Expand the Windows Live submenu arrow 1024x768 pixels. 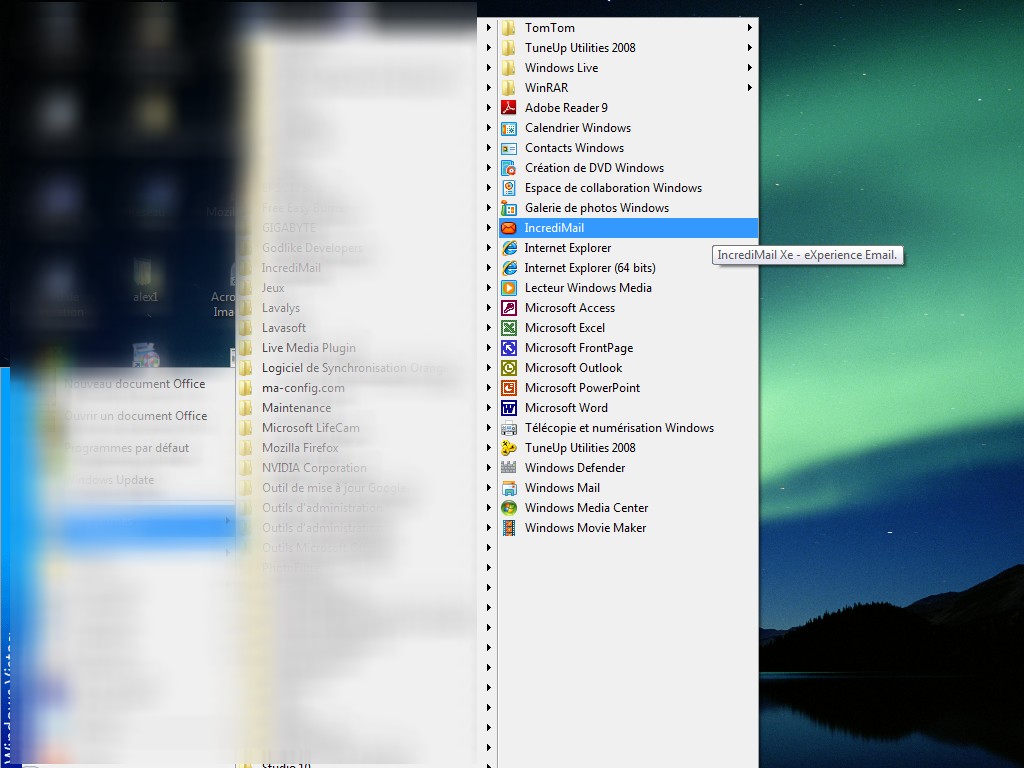tap(749, 68)
